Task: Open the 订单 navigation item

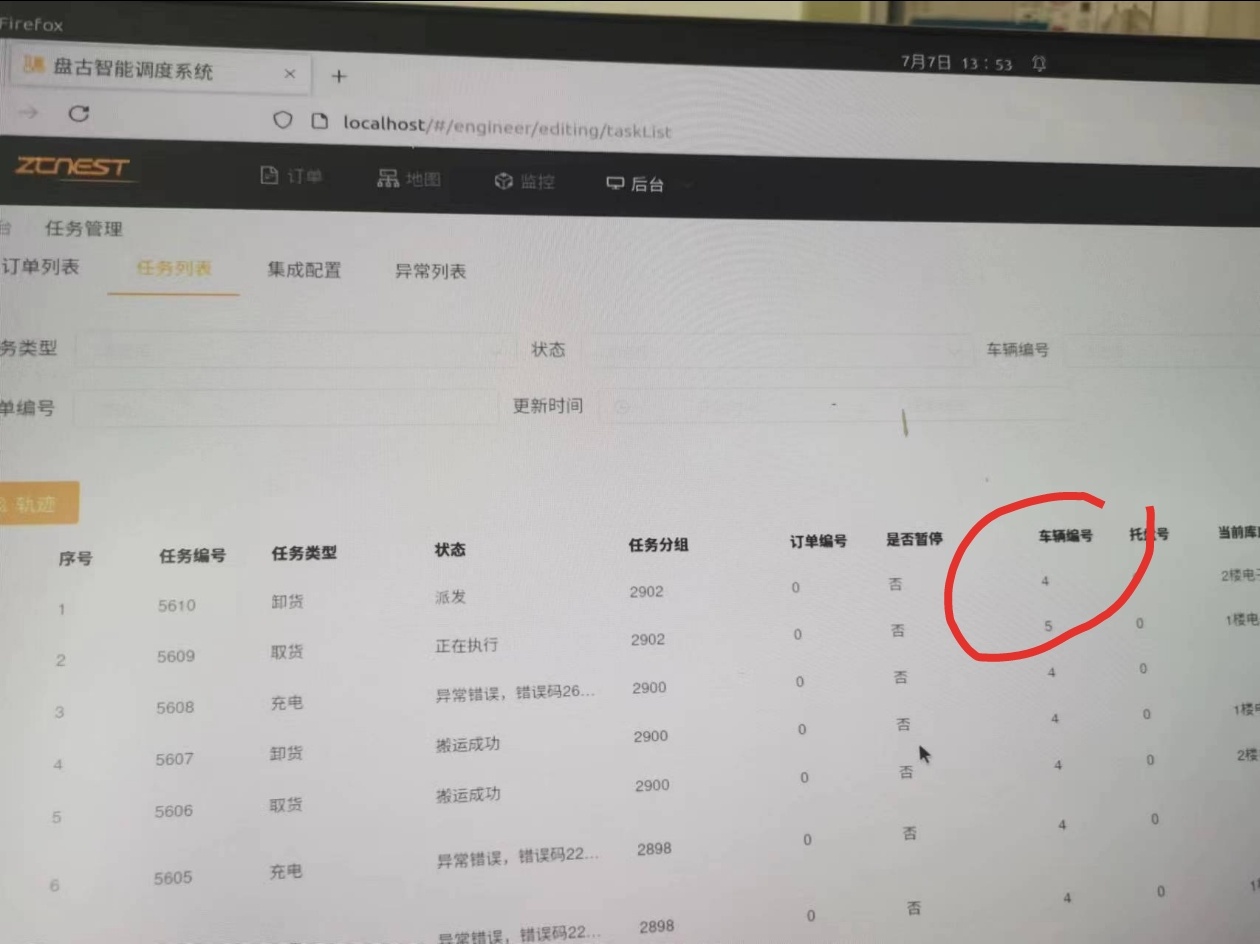Action: coord(292,176)
